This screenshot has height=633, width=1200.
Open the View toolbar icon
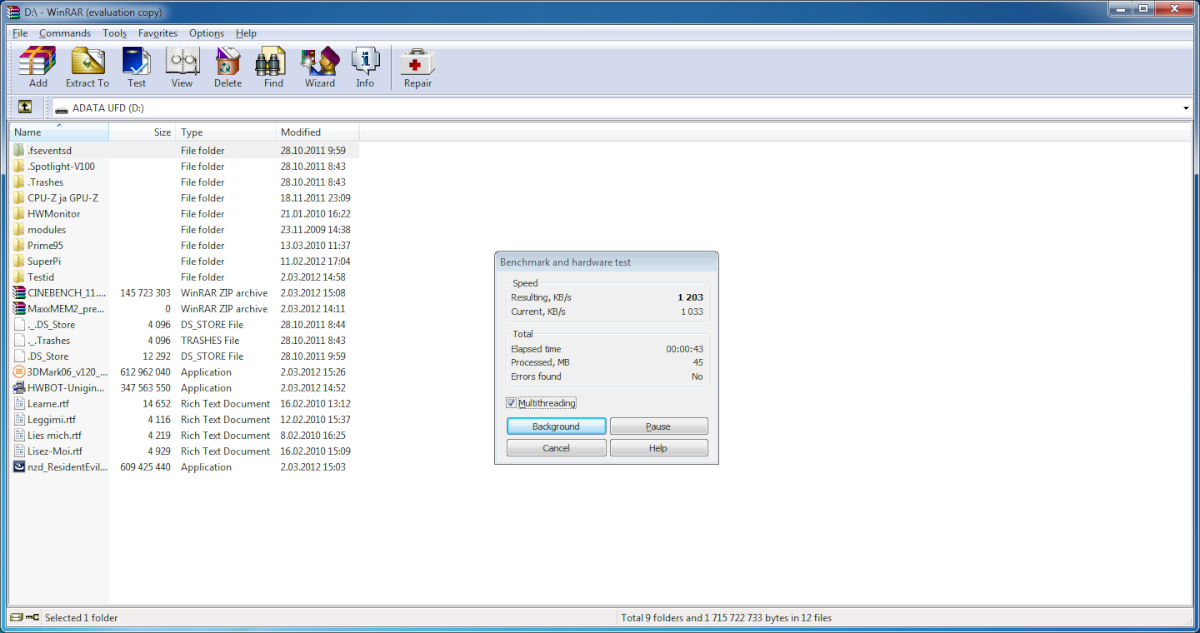tap(182, 62)
